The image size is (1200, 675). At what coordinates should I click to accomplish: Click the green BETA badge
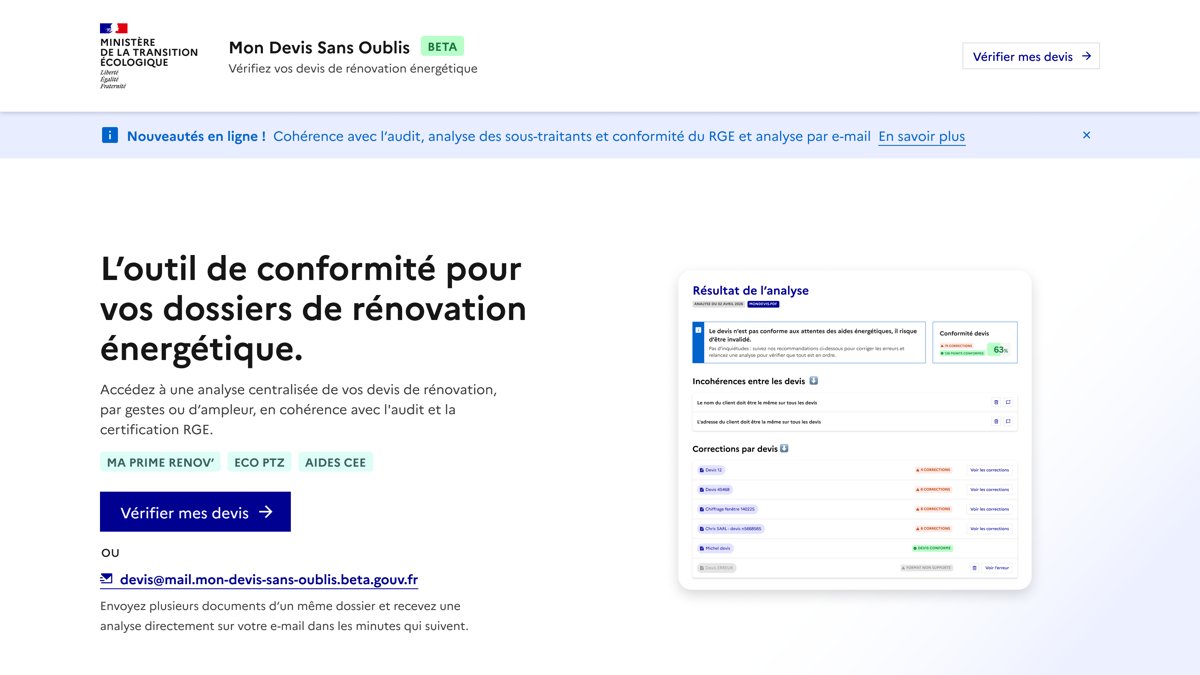[442, 46]
